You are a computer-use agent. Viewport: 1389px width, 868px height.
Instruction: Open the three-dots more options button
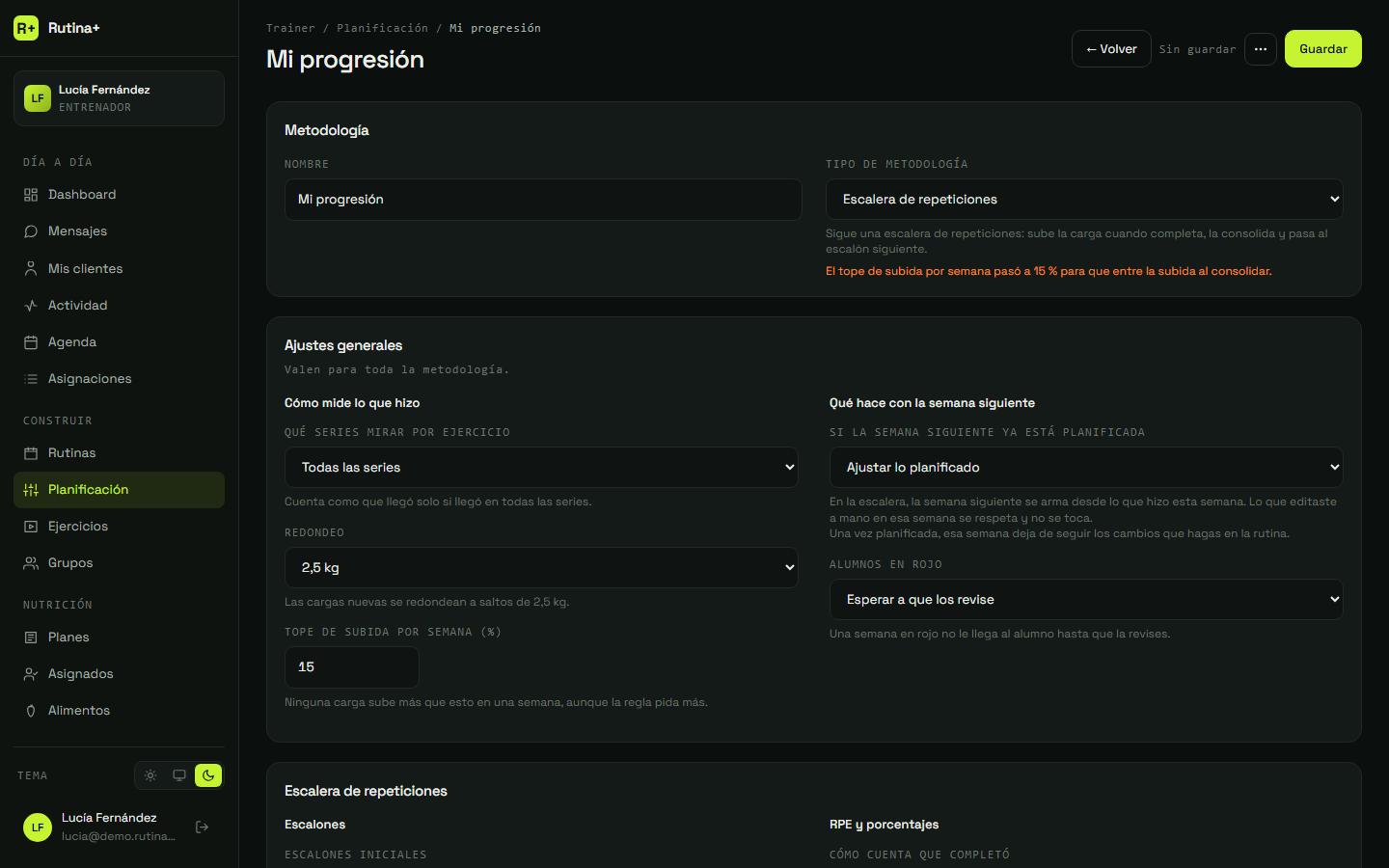tap(1261, 49)
